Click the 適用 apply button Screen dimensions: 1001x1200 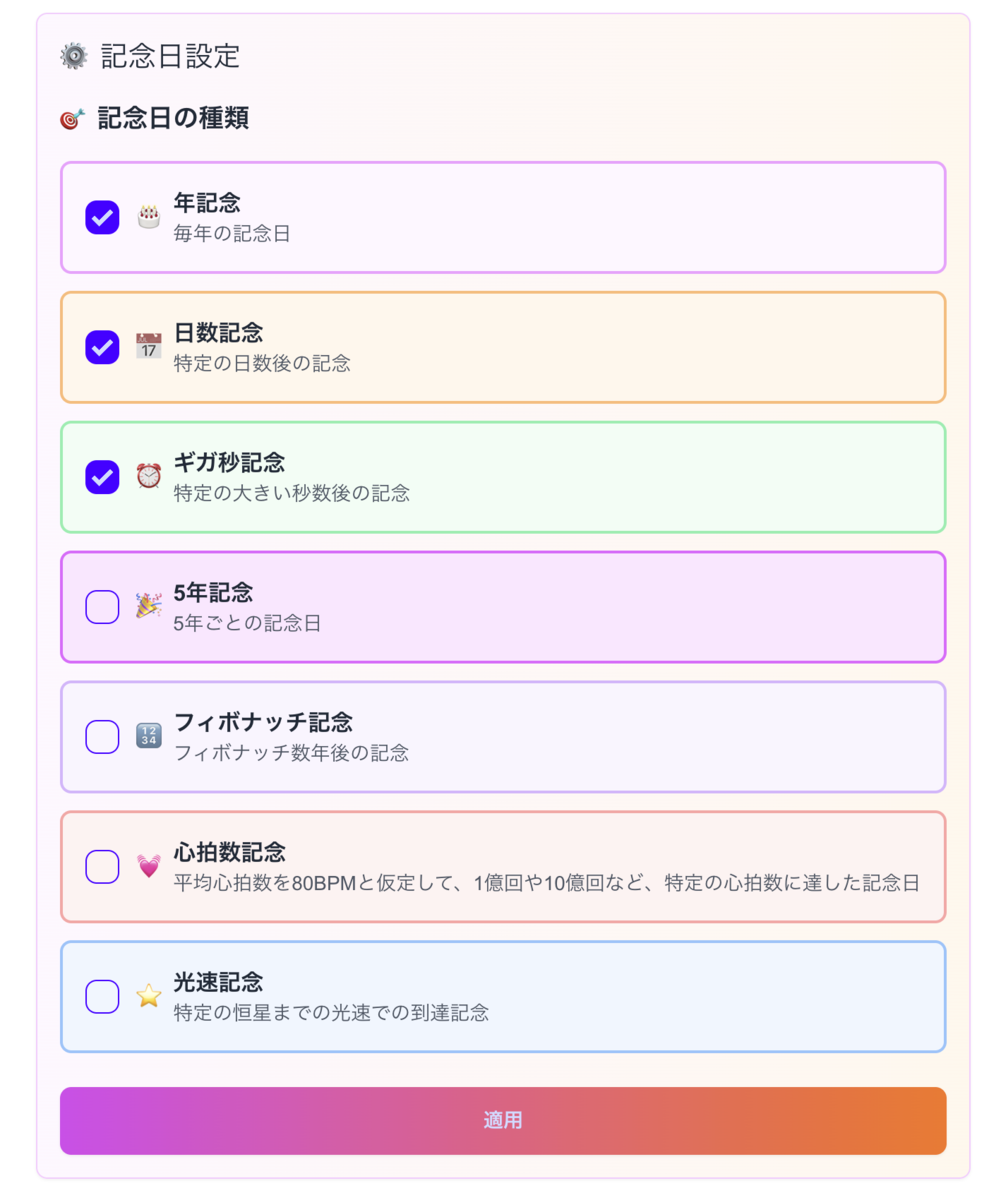[x=503, y=1121]
